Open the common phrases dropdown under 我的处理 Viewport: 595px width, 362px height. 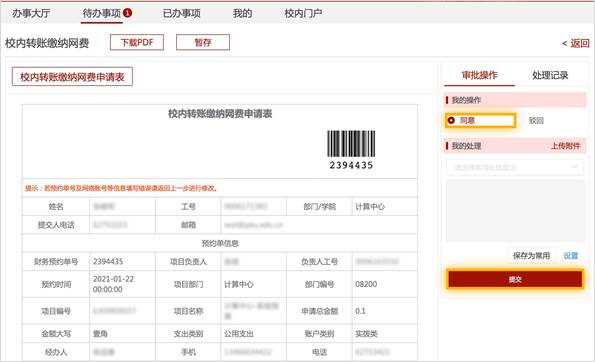tap(515, 167)
